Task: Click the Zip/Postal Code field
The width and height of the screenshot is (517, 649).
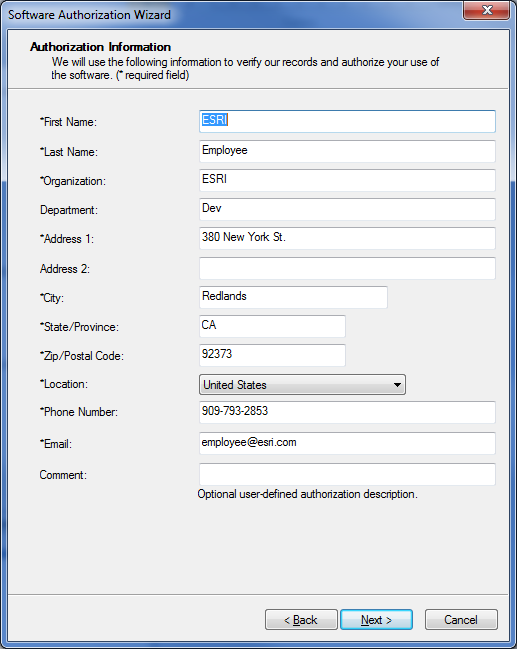Action: [272, 355]
